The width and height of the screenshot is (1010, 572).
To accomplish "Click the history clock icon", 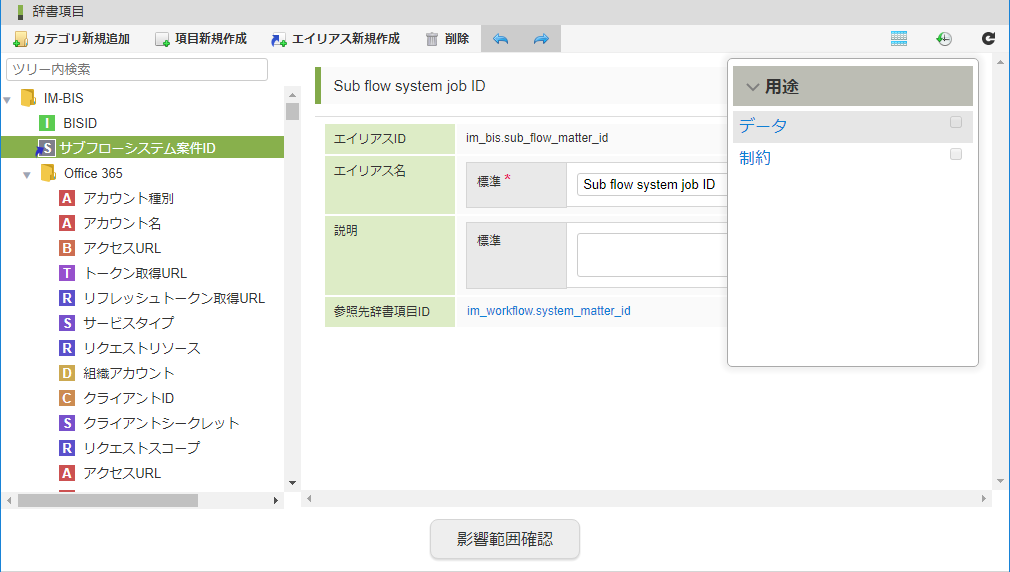I will point(944,39).
